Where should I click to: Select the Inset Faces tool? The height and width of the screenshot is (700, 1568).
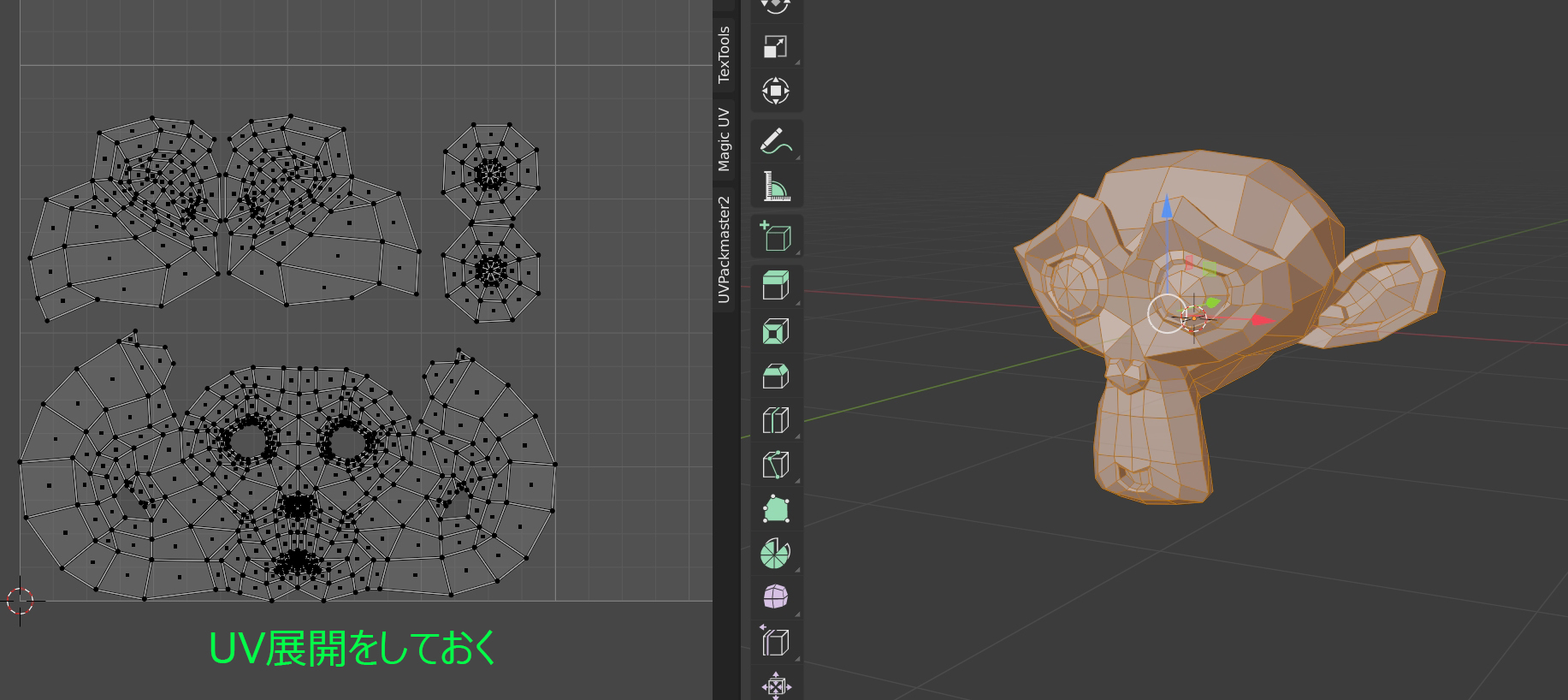(x=776, y=331)
